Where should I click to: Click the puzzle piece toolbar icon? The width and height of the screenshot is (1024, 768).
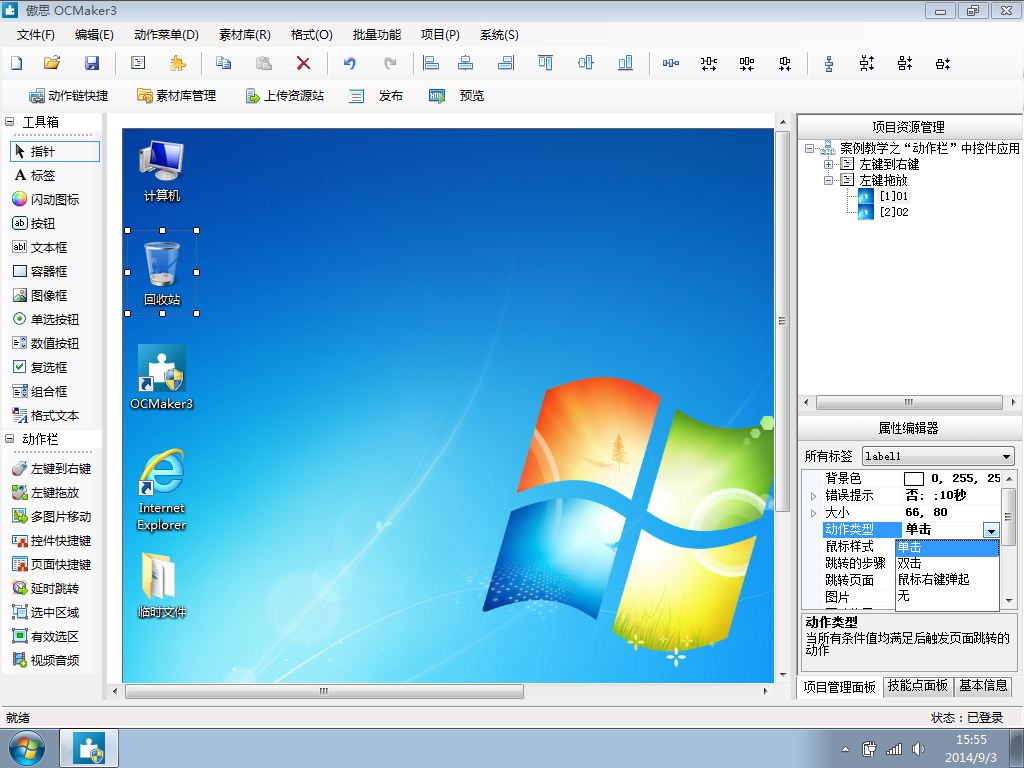tap(177, 63)
